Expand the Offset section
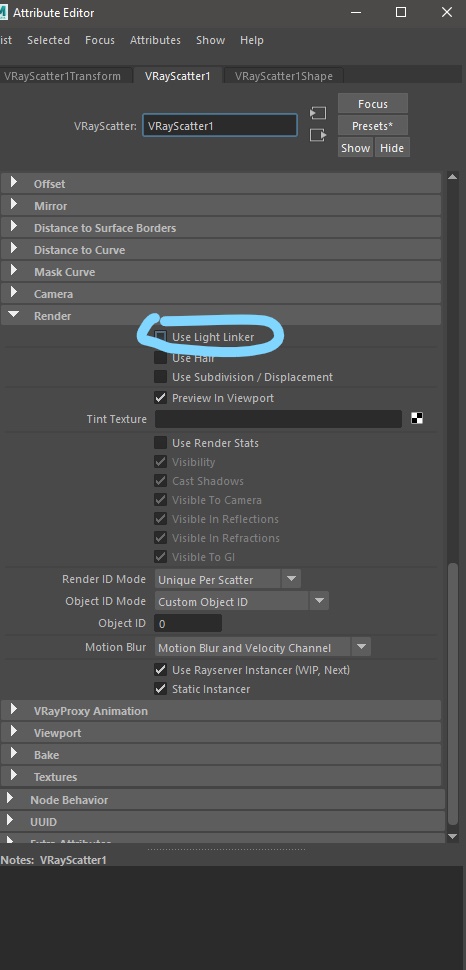The height and width of the screenshot is (970, 466). point(221,184)
